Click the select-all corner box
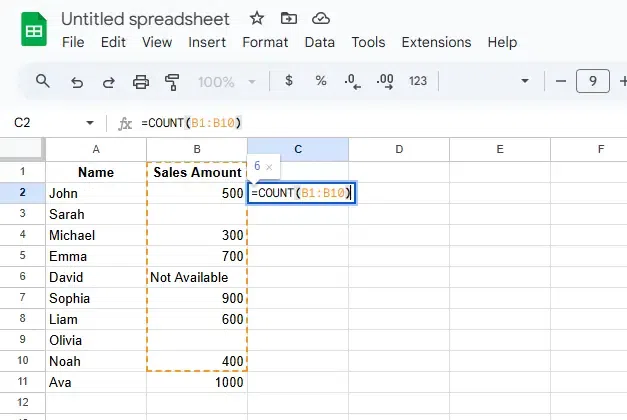 [22, 149]
